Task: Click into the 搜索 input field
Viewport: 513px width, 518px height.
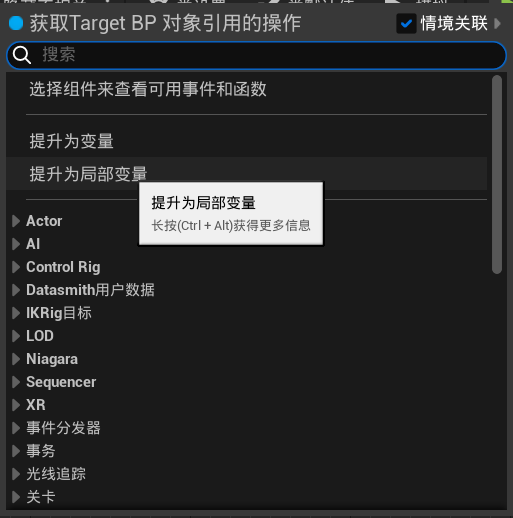Action: click(256, 55)
